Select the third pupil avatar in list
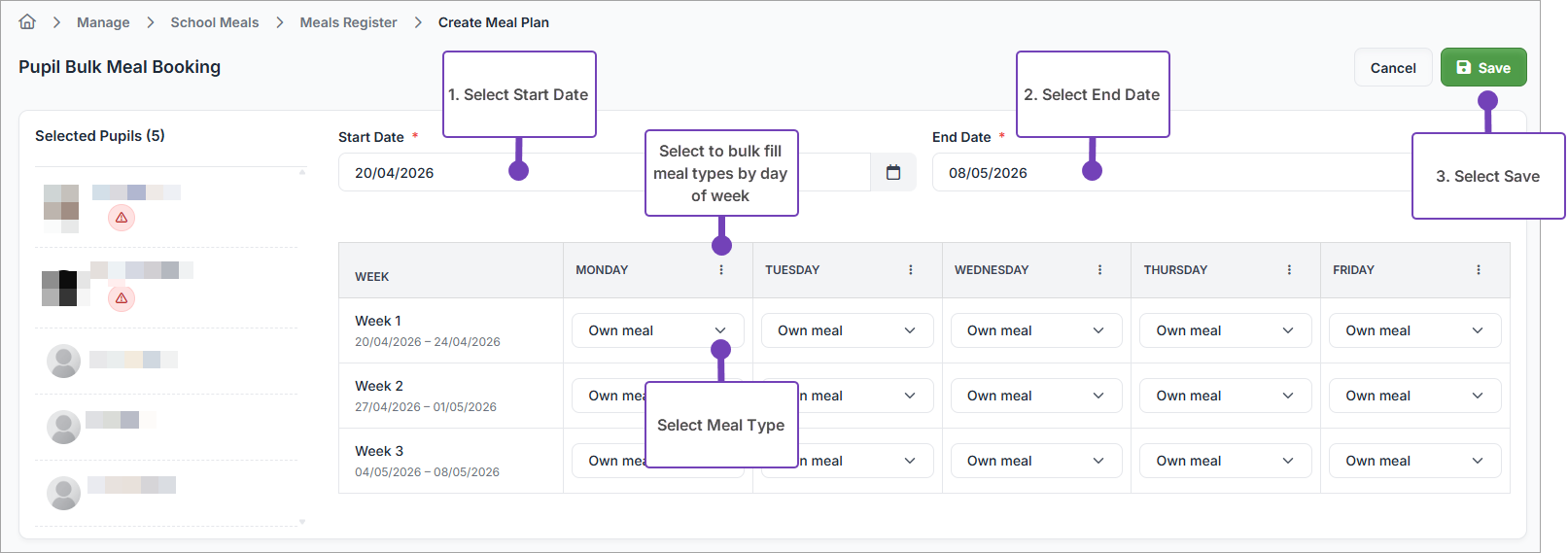 click(64, 361)
